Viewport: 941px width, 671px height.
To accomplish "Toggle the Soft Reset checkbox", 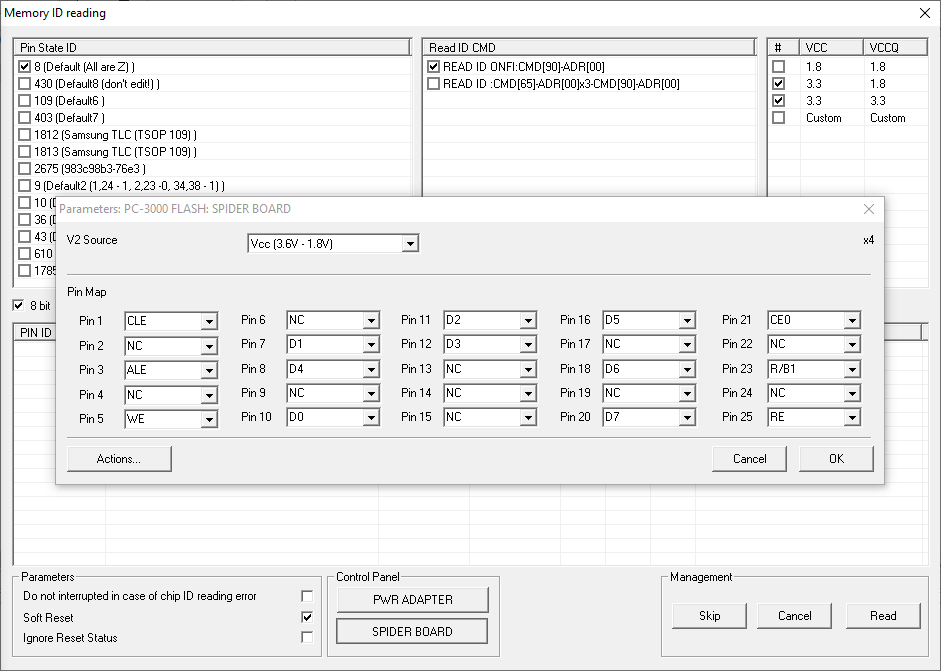I will coord(307,617).
